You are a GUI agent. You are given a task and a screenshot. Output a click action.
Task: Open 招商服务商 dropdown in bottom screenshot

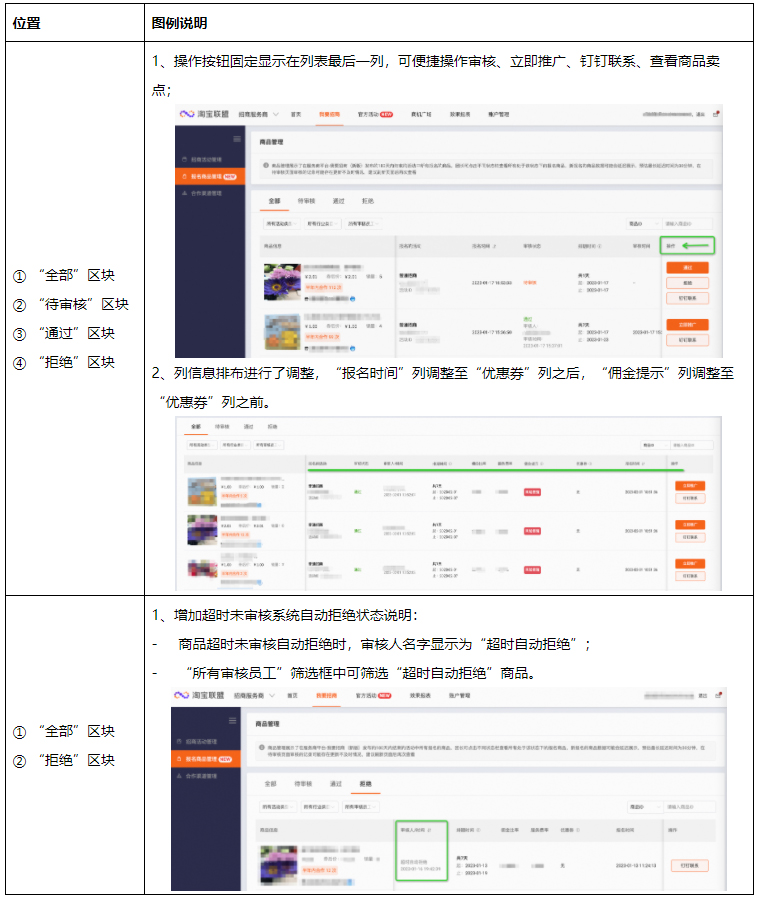tap(254, 695)
